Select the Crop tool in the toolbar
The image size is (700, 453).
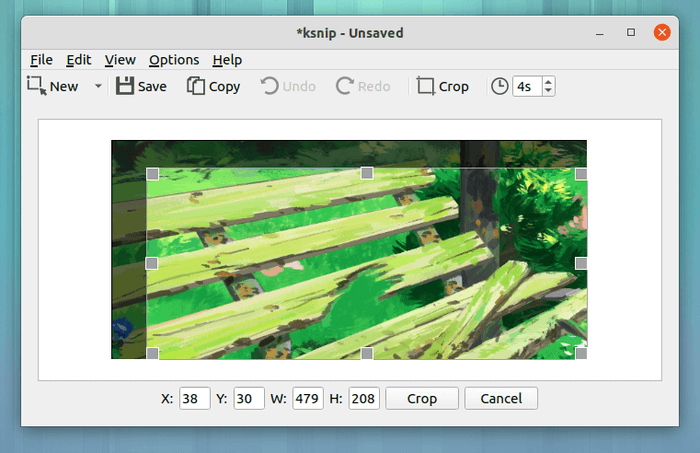point(442,86)
